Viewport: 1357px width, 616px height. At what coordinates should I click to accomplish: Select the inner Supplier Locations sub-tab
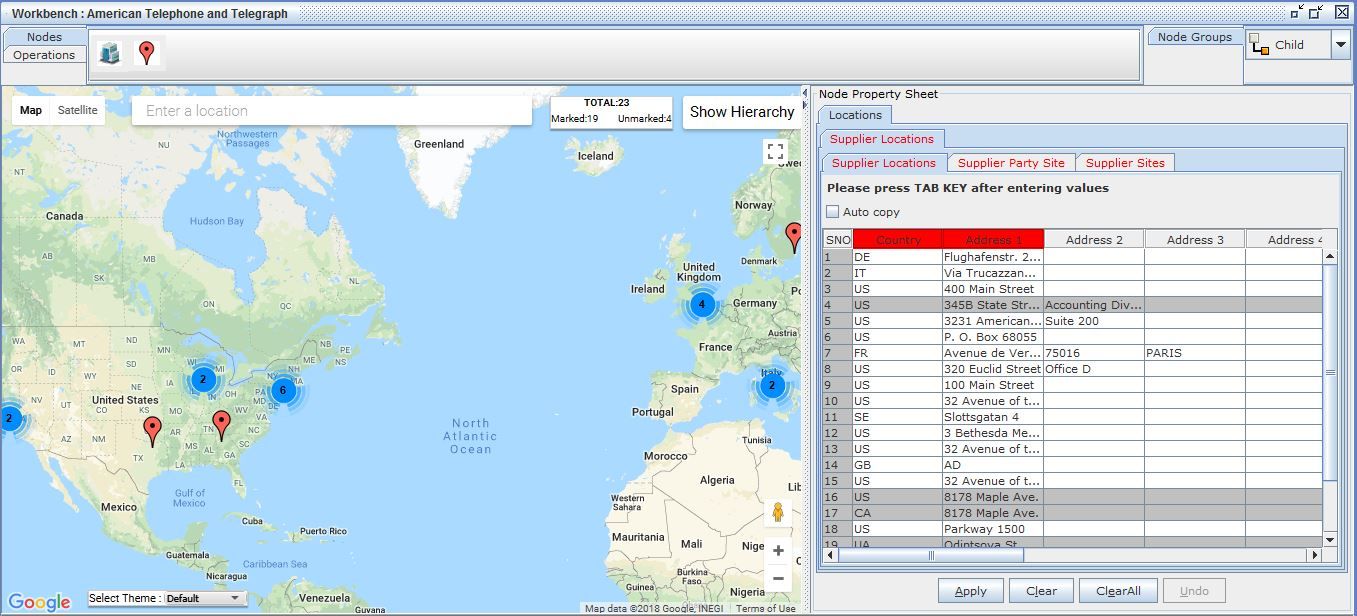[x=883, y=163]
